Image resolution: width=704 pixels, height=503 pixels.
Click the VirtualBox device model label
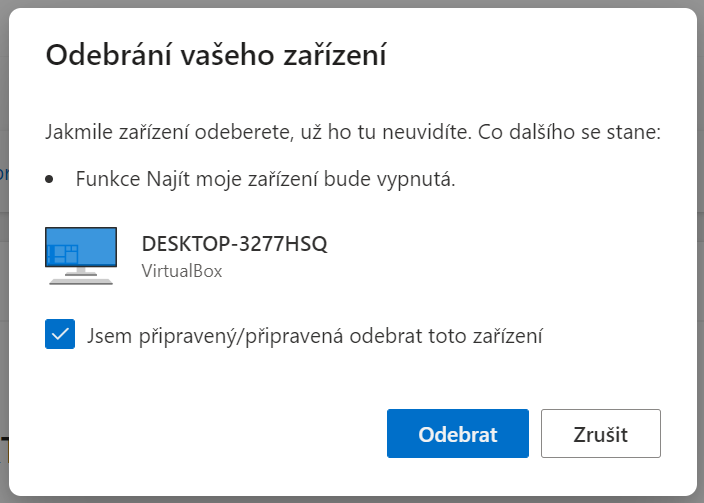(x=182, y=271)
